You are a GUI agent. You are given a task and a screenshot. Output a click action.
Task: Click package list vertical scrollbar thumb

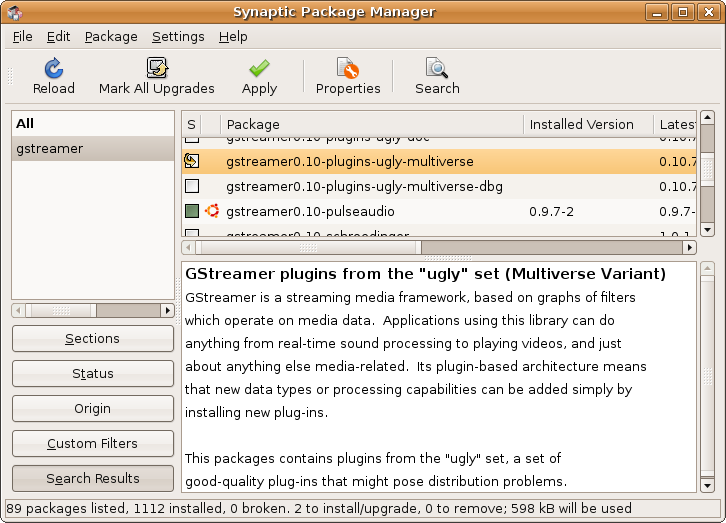(x=707, y=169)
